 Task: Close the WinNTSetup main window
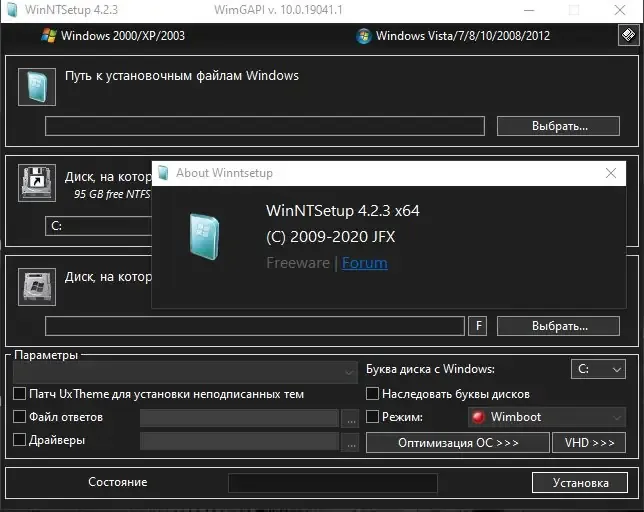620,10
